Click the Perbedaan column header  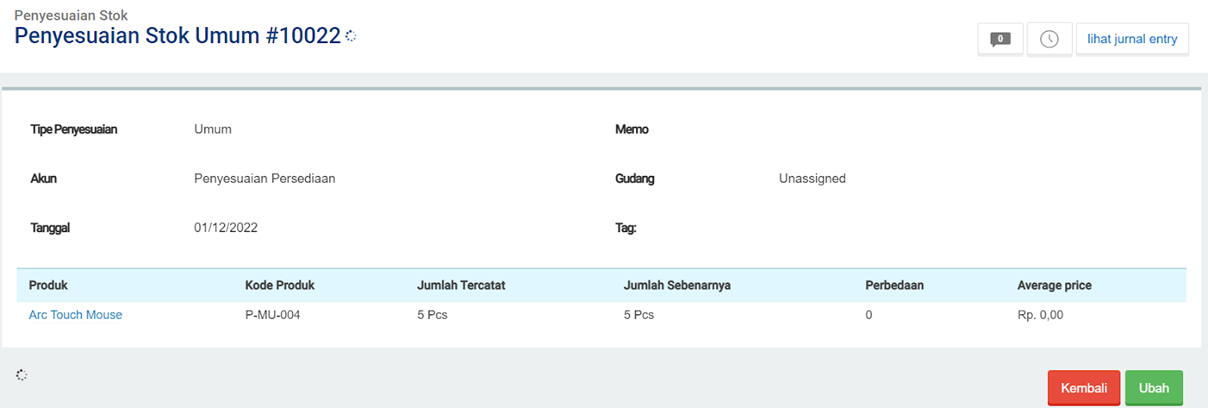(894, 285)
